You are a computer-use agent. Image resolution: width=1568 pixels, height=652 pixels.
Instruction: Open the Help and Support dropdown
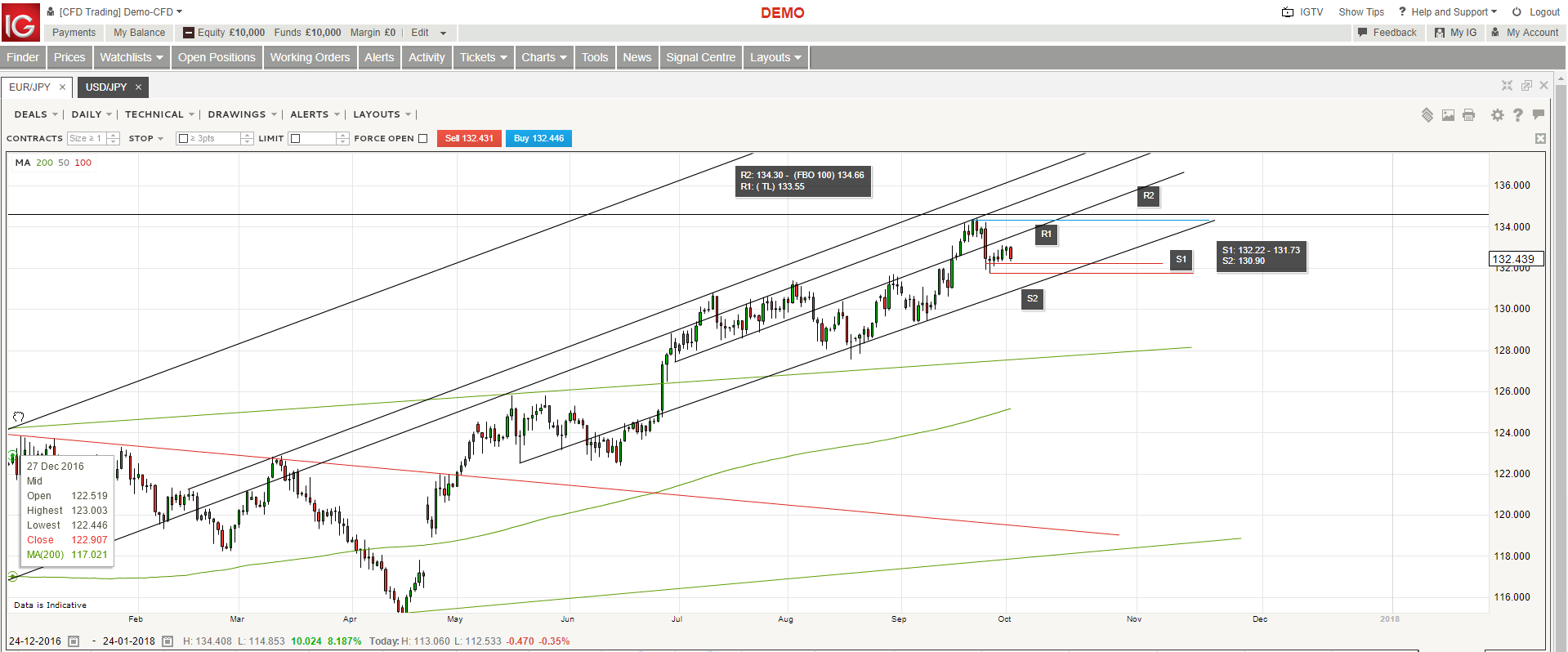pos(1448,12)
